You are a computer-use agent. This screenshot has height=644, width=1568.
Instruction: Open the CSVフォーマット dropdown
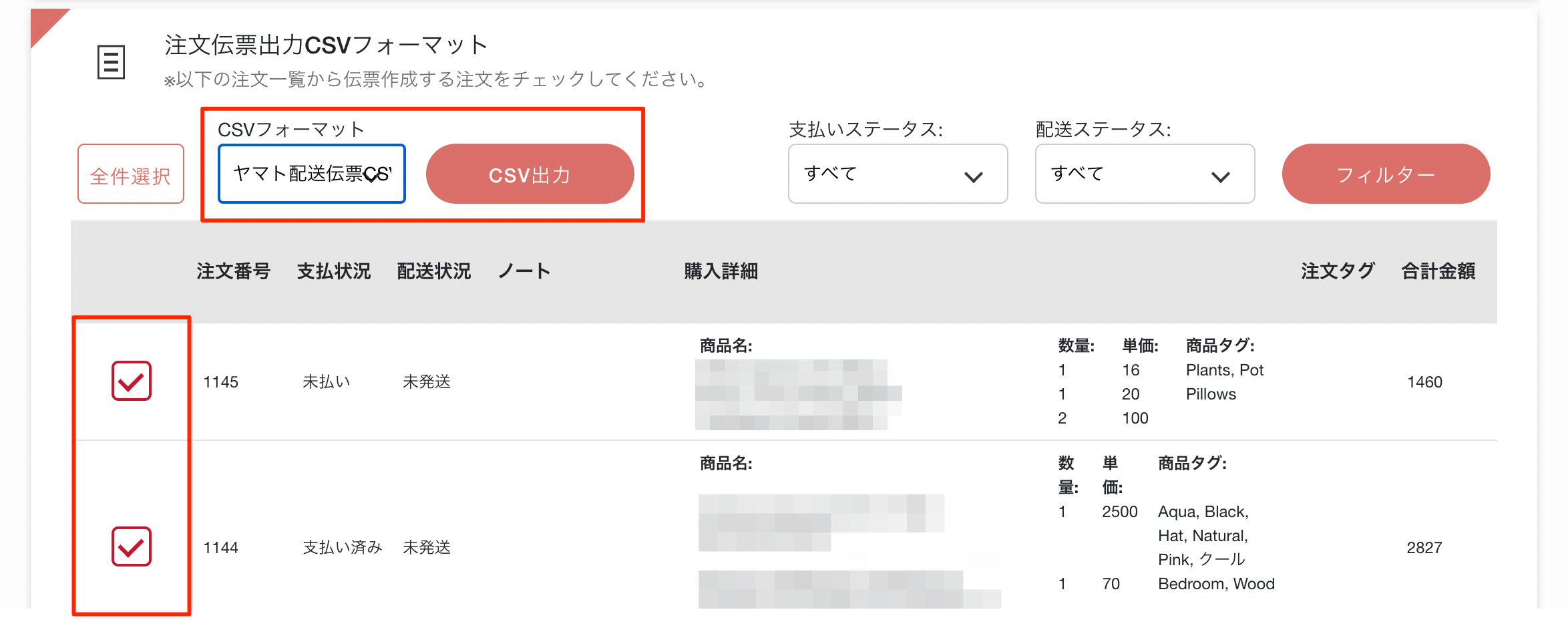[x=312, y=174]
